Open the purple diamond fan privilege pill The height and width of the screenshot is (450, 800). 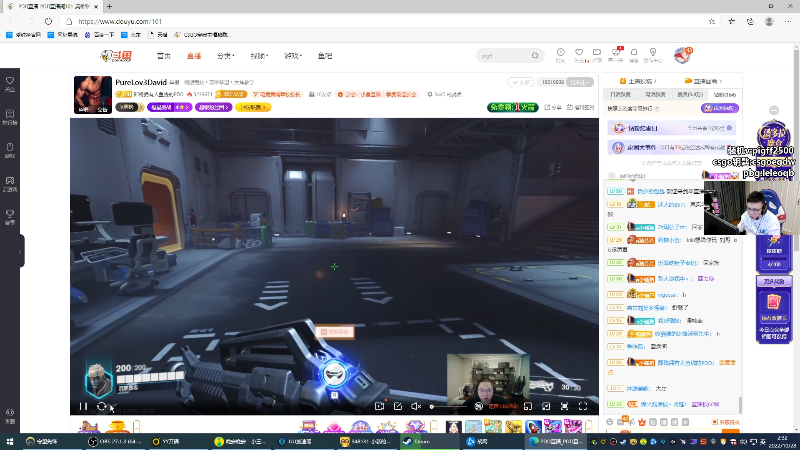(213, 107)
